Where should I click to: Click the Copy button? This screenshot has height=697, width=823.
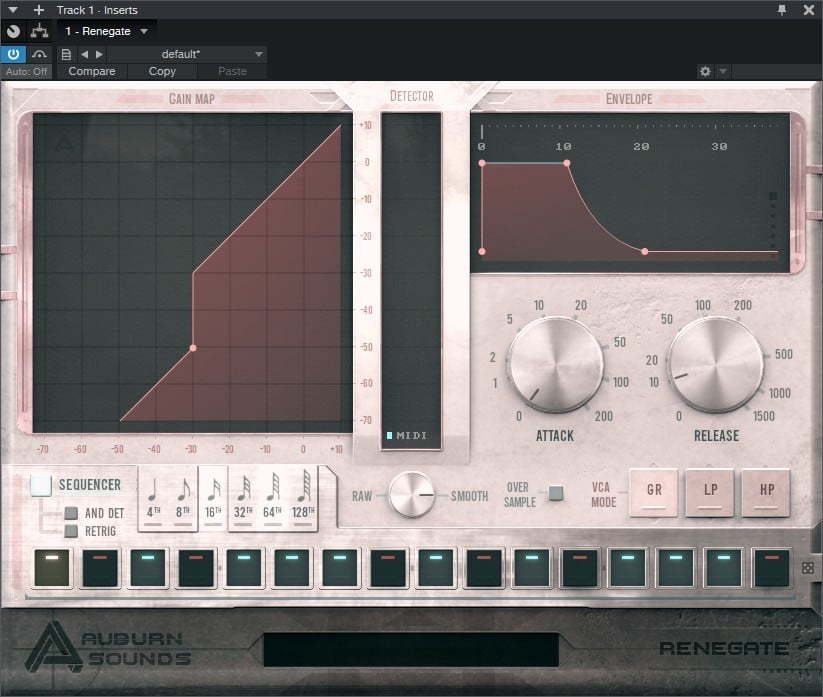[162, 71]
